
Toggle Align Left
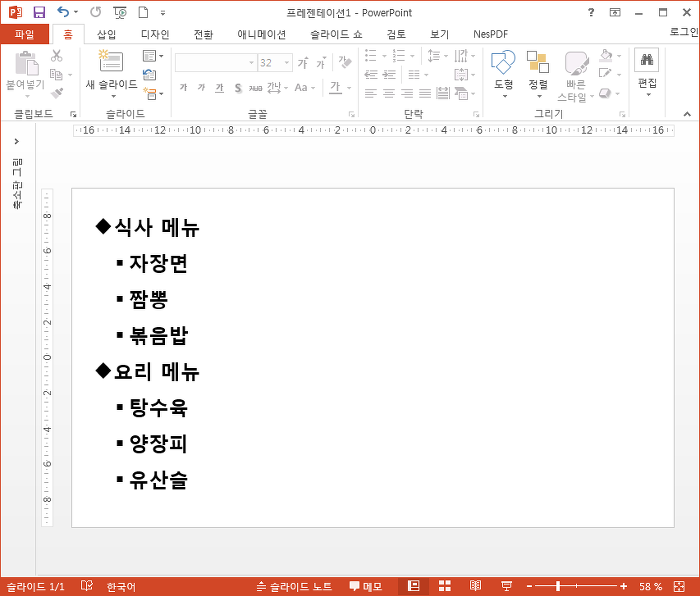click(371, 93)
